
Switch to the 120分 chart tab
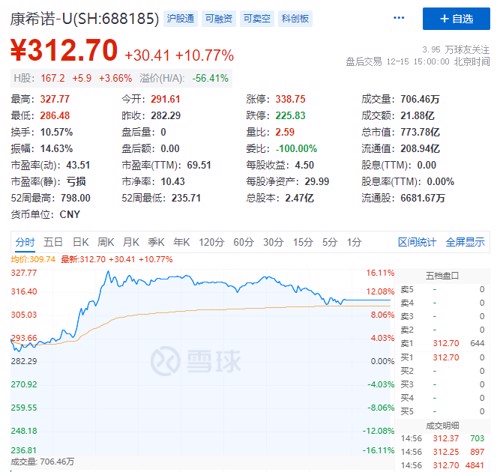[212, 242]
